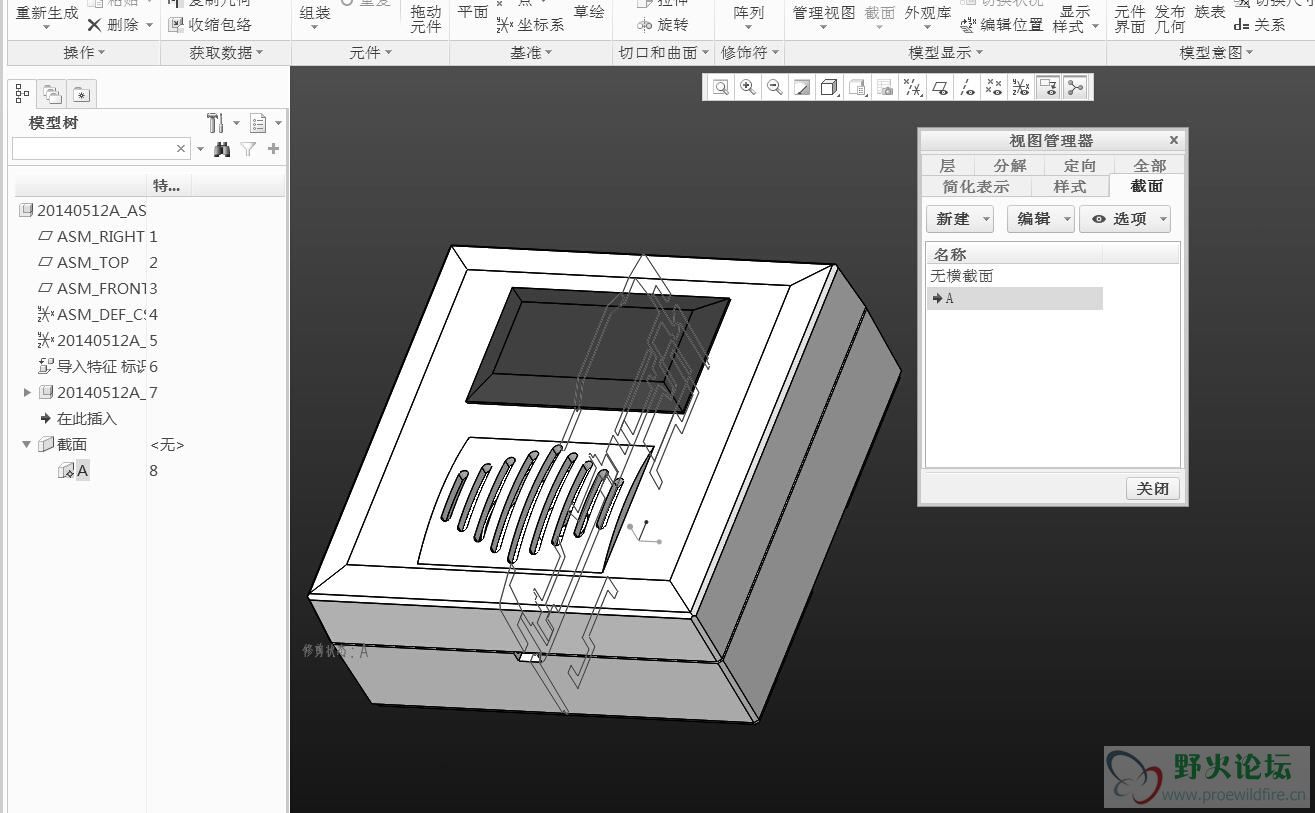Click the 坐标系 button in ribbon
This screenshot has height=813, width=1315.
531,25
